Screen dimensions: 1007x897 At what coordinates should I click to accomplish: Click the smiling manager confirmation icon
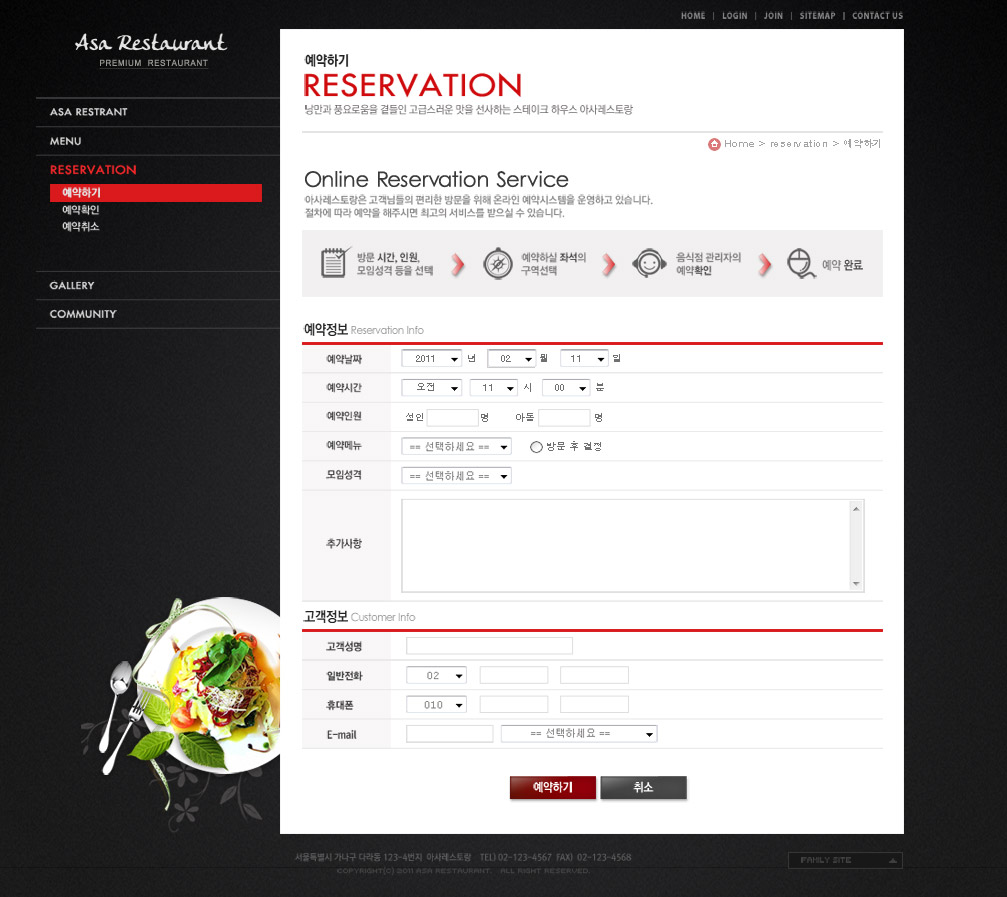click(x=649, y=264)
